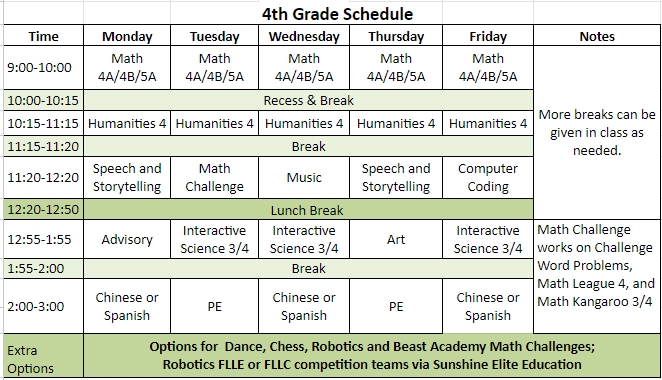Click Tuesday's PE cell
Image resolution: width=662 pixels, height=380 pixels.
coord(214,307)
